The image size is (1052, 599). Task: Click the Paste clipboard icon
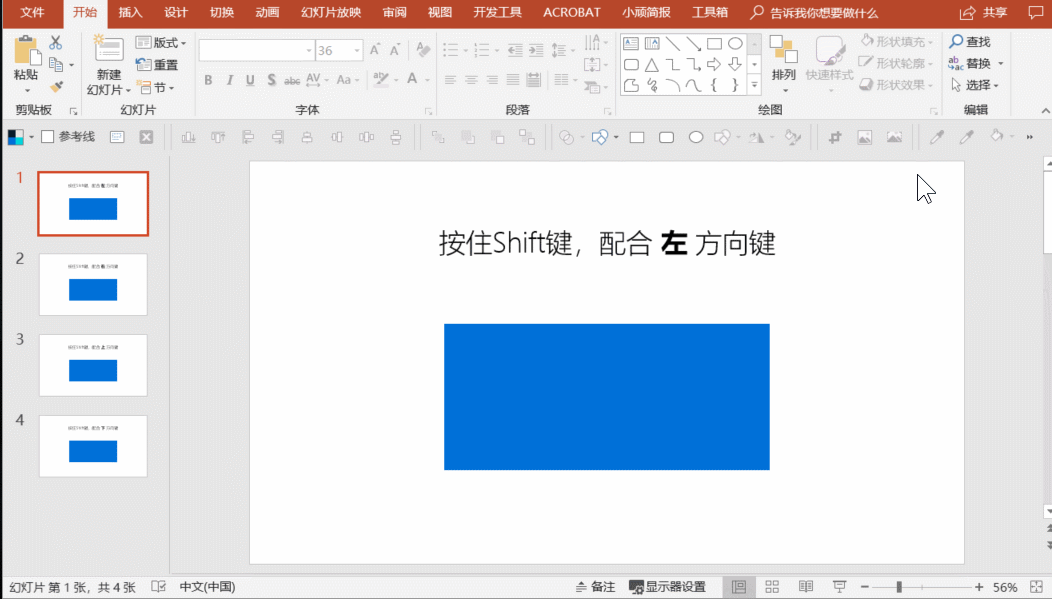pos(26,50)
